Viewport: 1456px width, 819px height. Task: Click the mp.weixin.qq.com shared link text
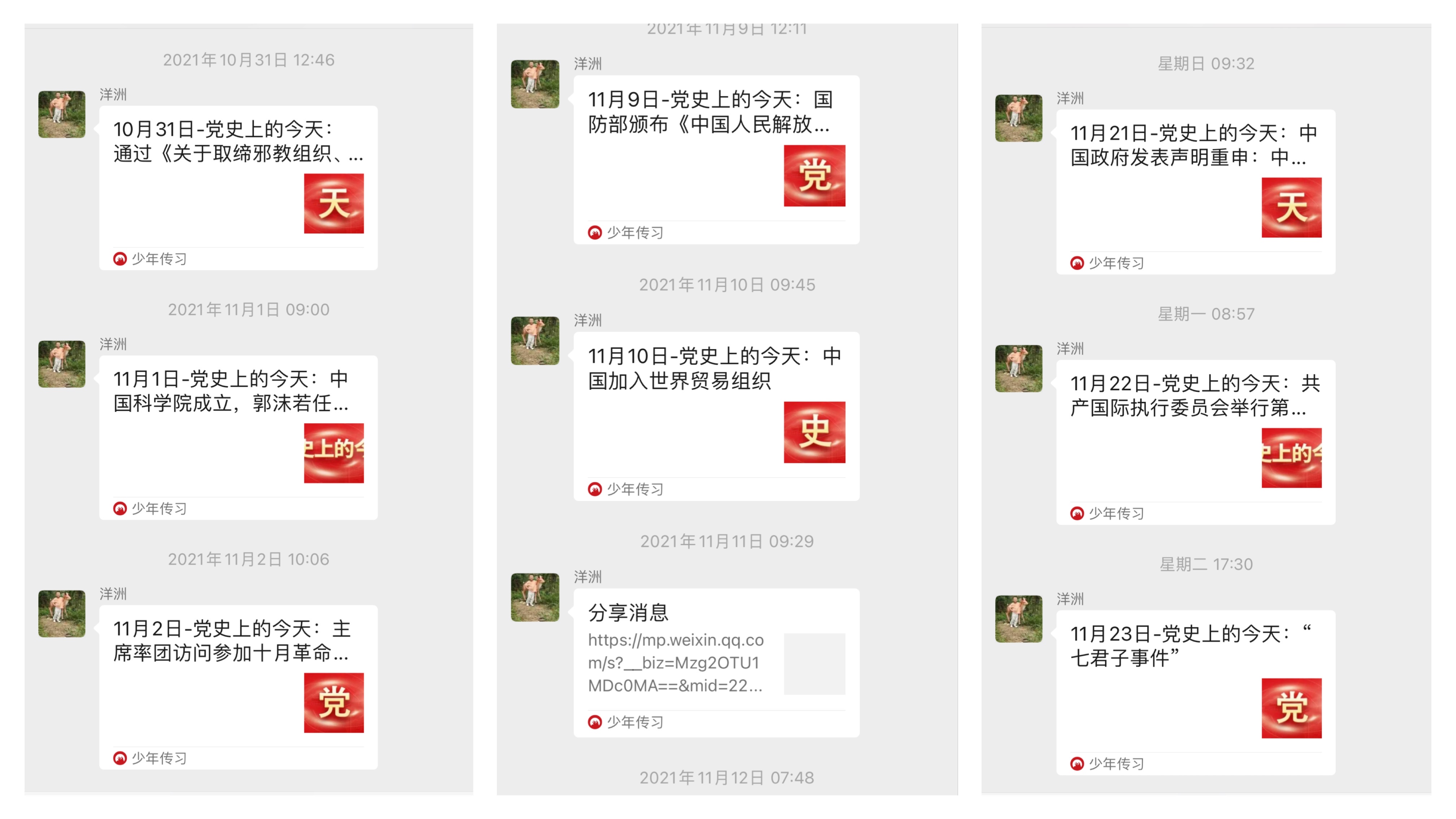click(676, 662)
